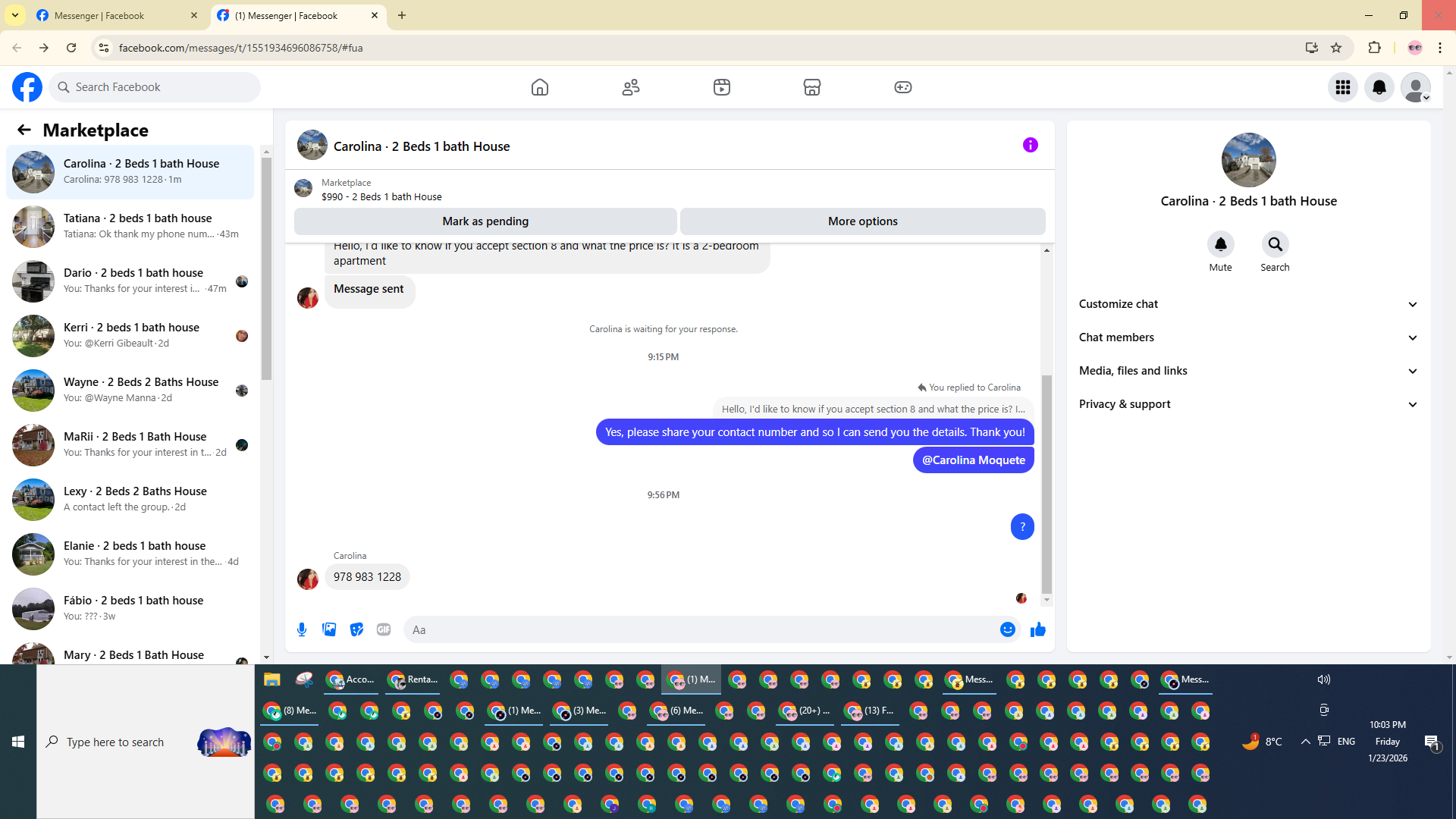
Task: Open the emoji picker in message box
Action: (x=1007, y=629)
